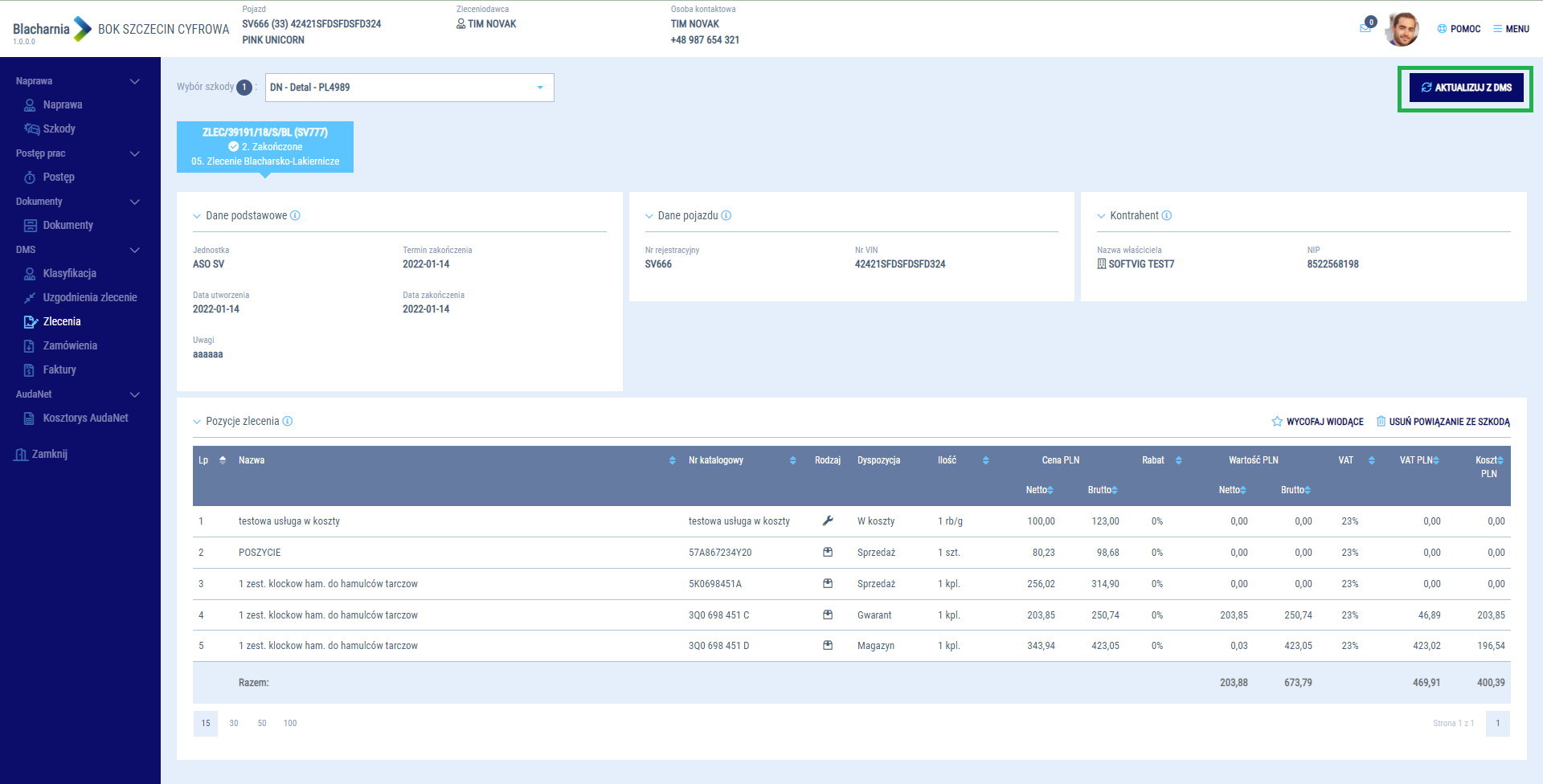Image resolution: width=1543 pixels, height=784 pixels.
Task: Set page size to 30 rows
Action: coord(234,723)
